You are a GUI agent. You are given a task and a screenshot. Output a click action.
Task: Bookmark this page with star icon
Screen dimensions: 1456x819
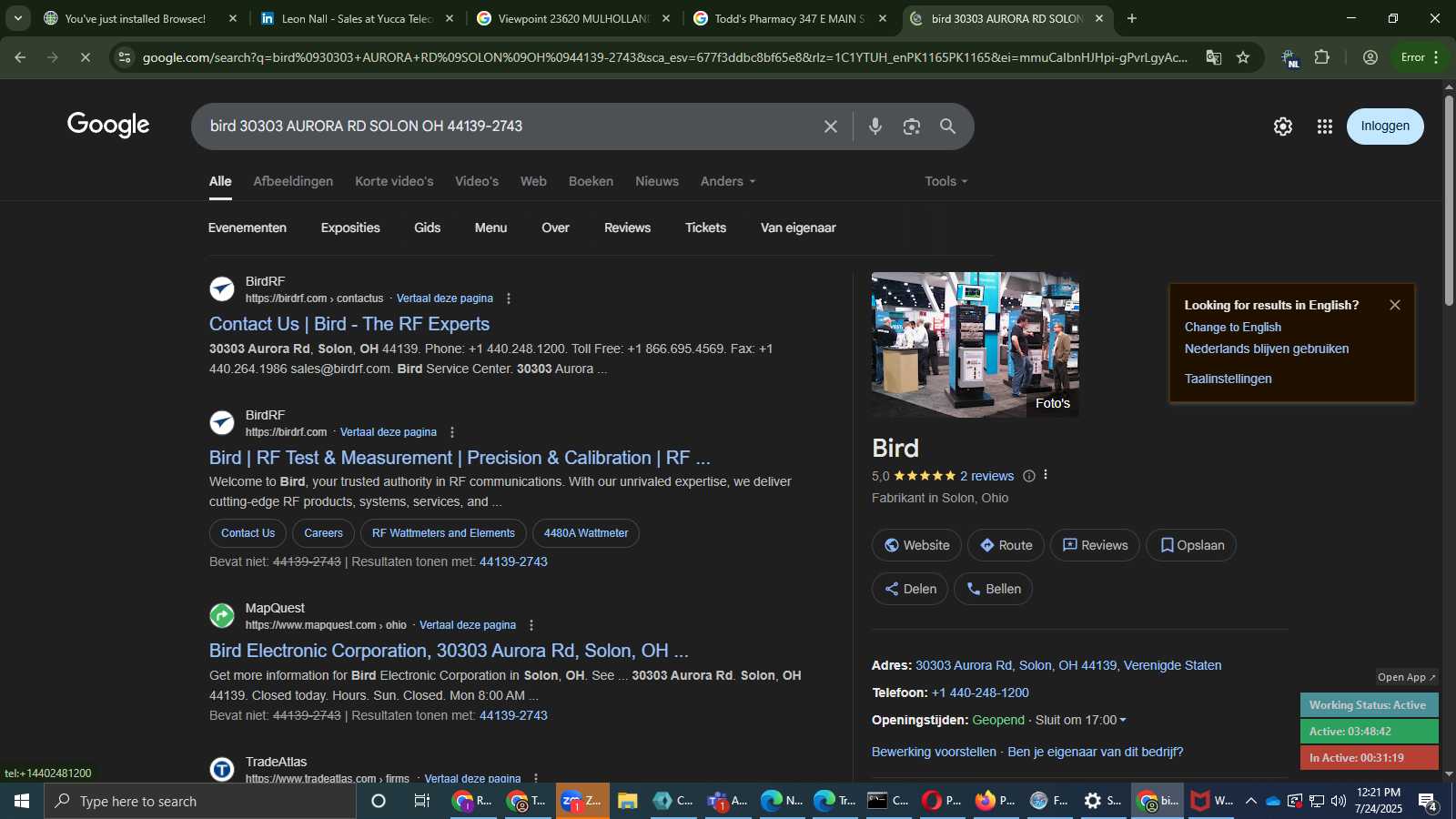[1243, 57]
